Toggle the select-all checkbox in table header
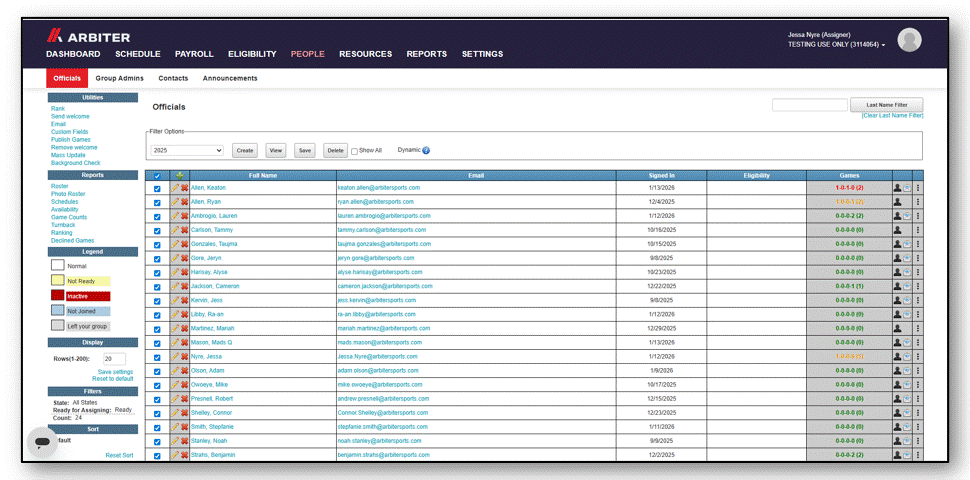This screenshot has height=480, width=970. coord(157,176)
